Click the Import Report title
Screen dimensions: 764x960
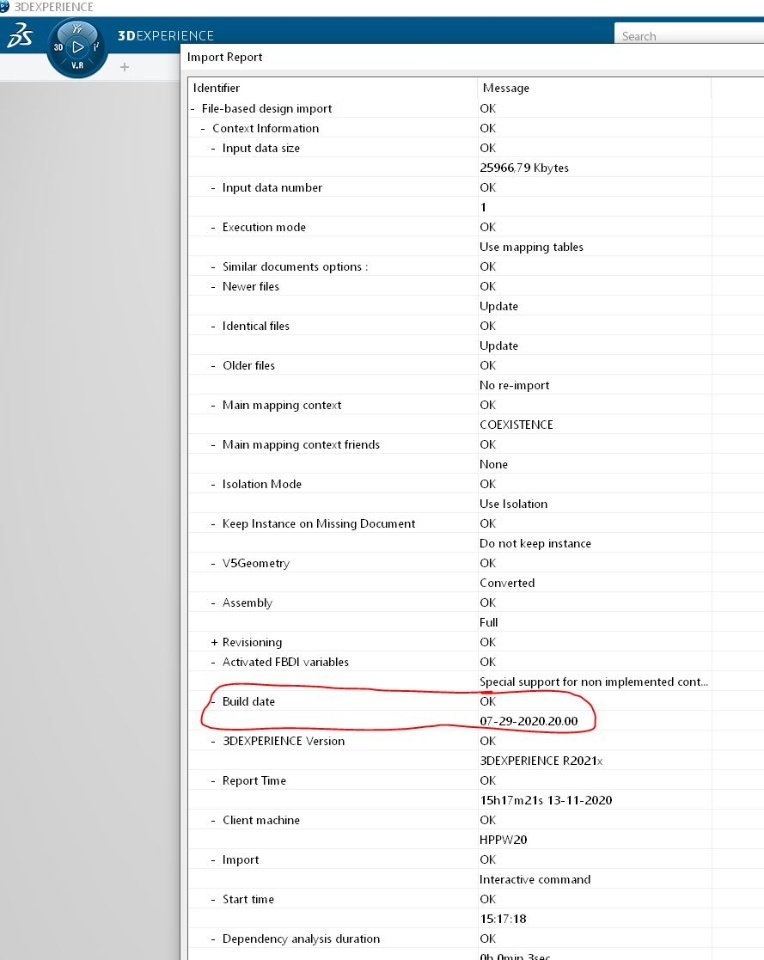click(225, 57)
